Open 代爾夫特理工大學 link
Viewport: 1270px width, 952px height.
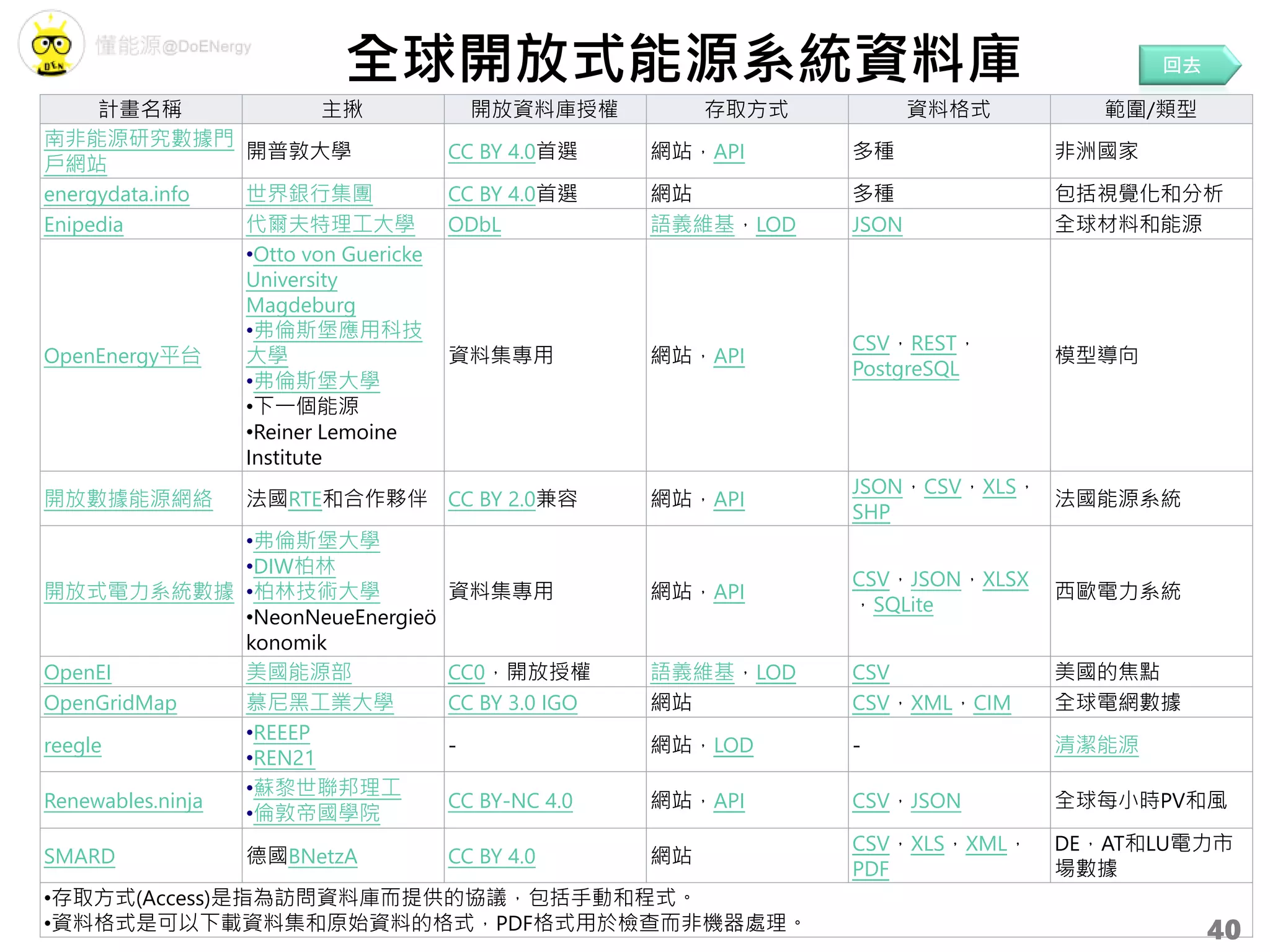click(331, 224)
